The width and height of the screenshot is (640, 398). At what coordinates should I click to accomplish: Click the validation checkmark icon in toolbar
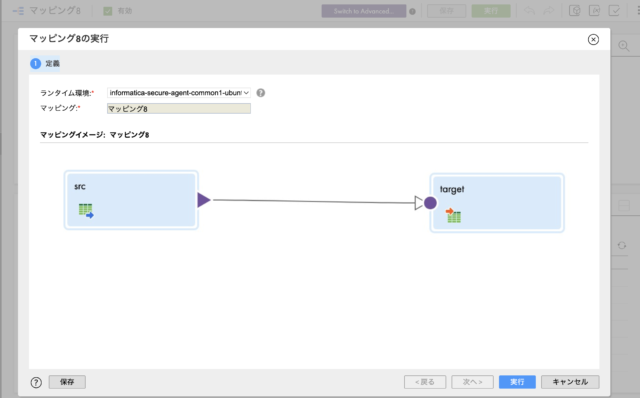click(x=614, y=11)
